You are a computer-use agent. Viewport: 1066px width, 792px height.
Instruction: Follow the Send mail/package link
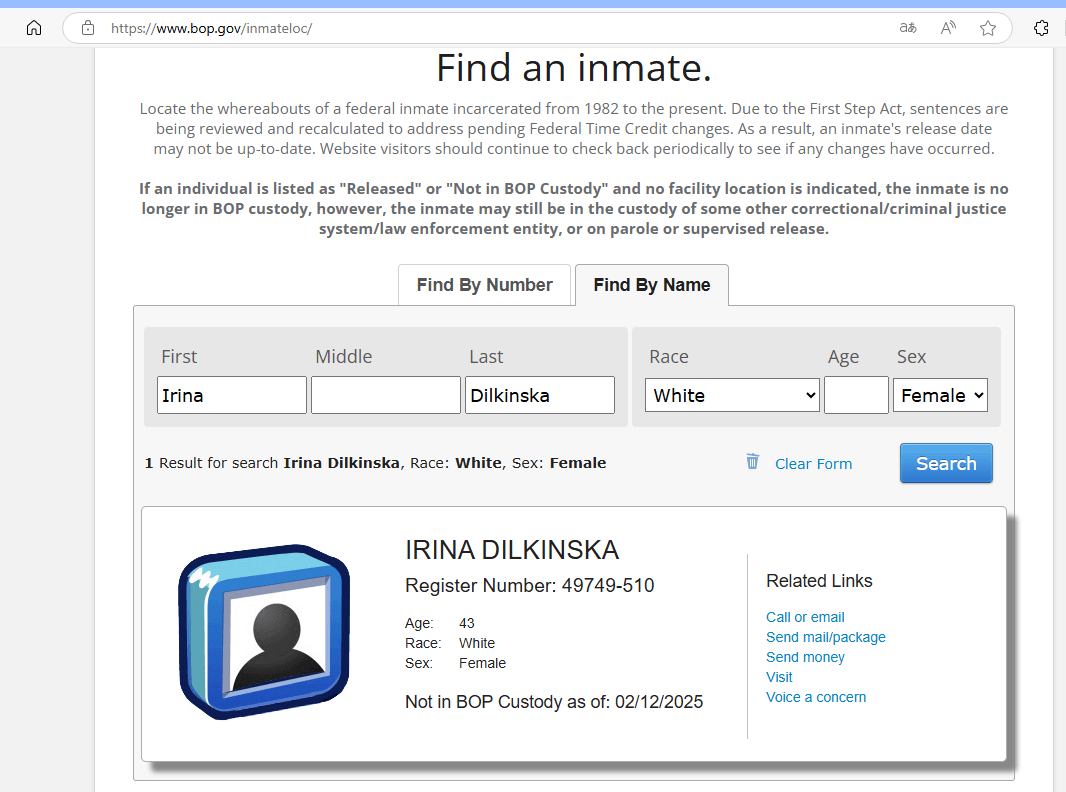(x=825, y=637)
